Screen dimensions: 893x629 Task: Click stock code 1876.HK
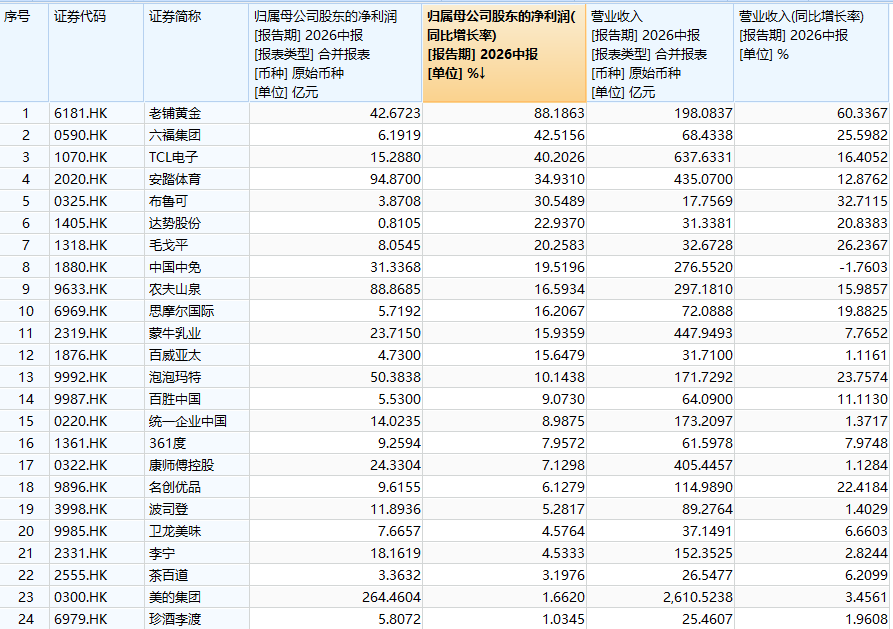[80, 356]
